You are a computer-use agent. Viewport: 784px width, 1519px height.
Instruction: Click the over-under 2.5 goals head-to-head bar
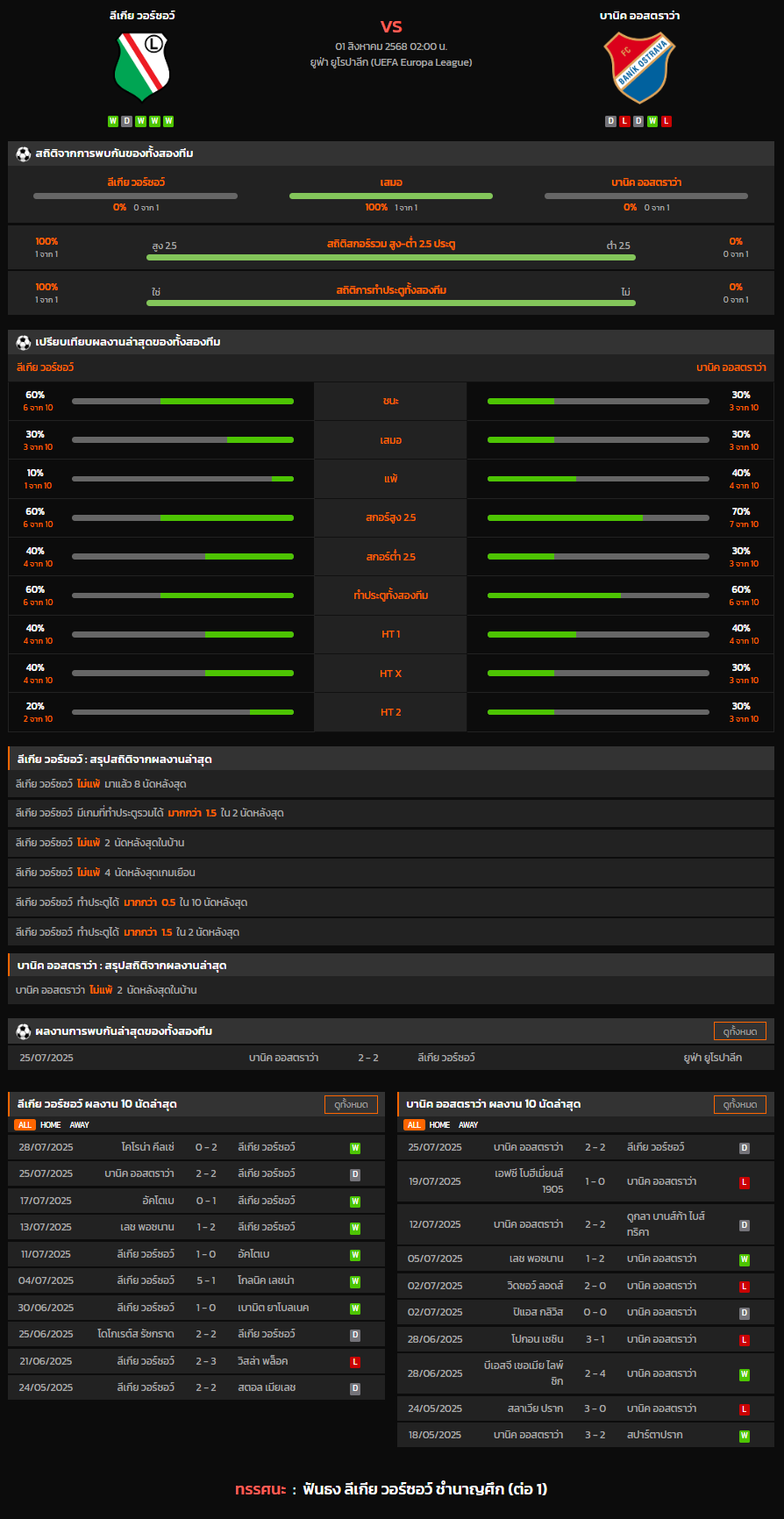click(391, 258)
